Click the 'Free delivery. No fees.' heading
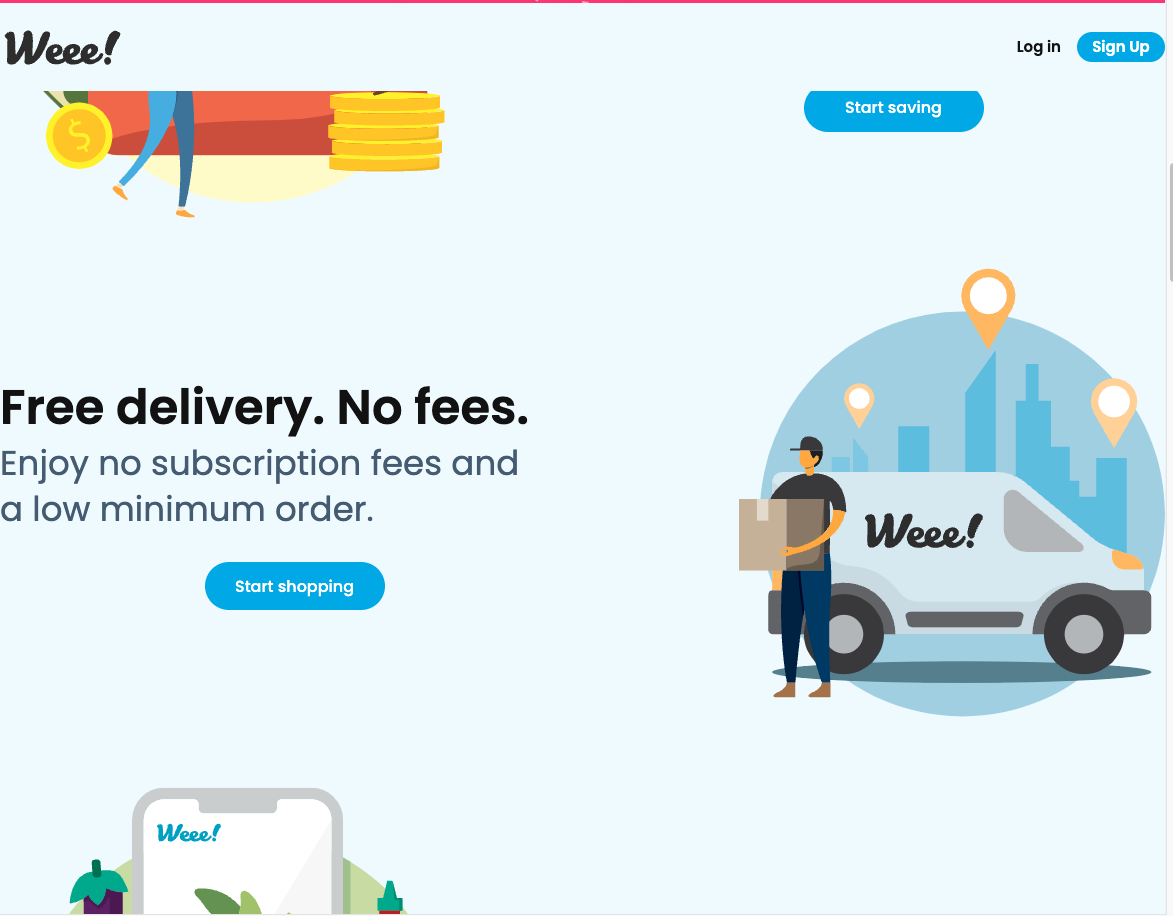1173x916 pixels. [265, 407]
